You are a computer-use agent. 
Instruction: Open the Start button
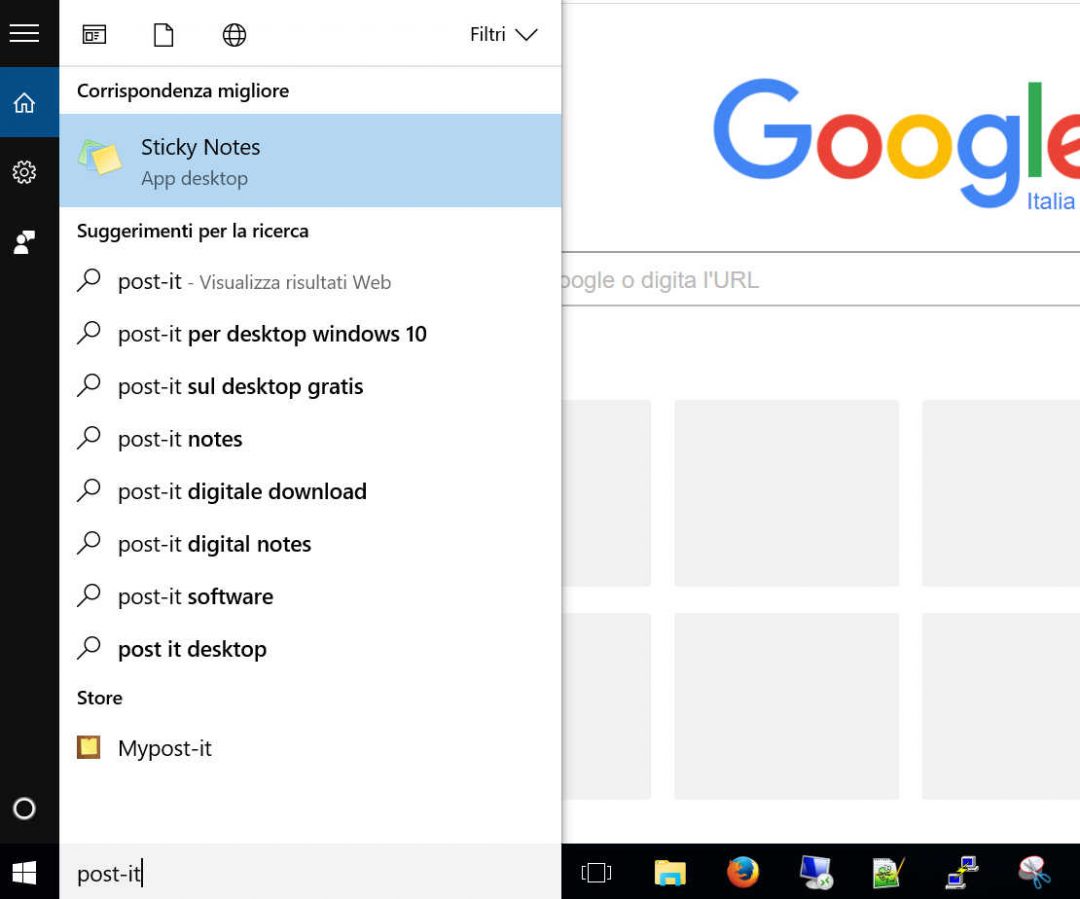click(x=22, y=873)
